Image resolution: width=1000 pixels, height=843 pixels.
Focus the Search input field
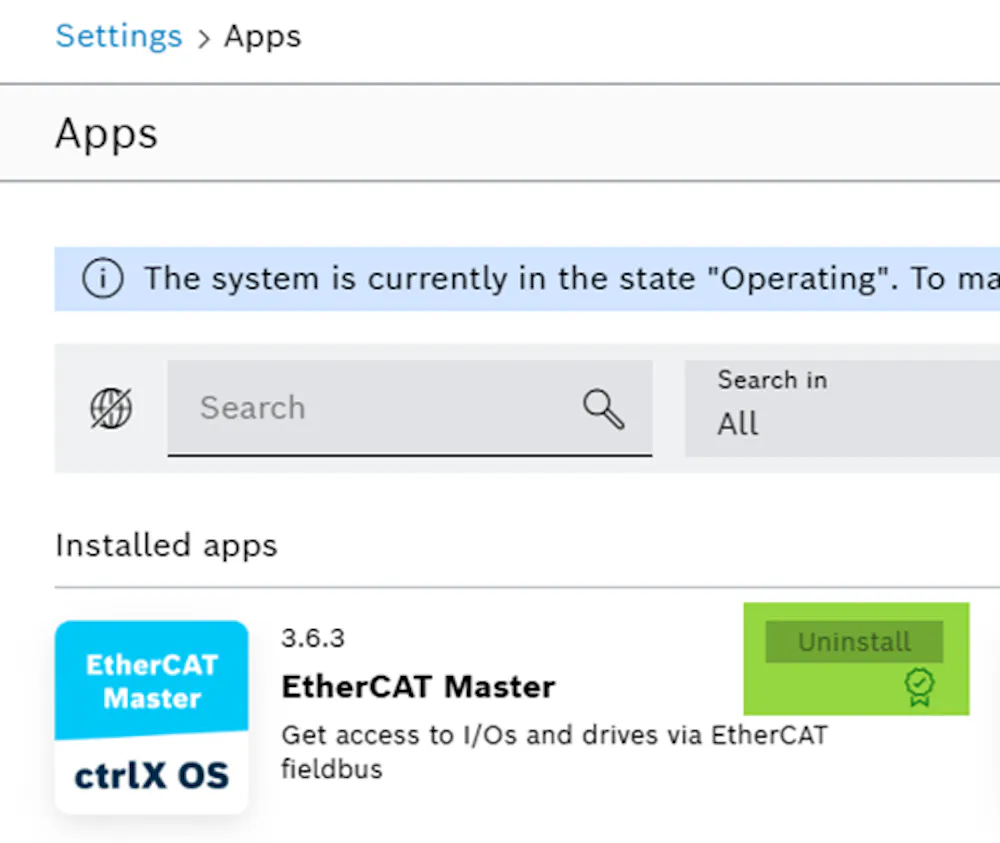[x=409, y=408]
